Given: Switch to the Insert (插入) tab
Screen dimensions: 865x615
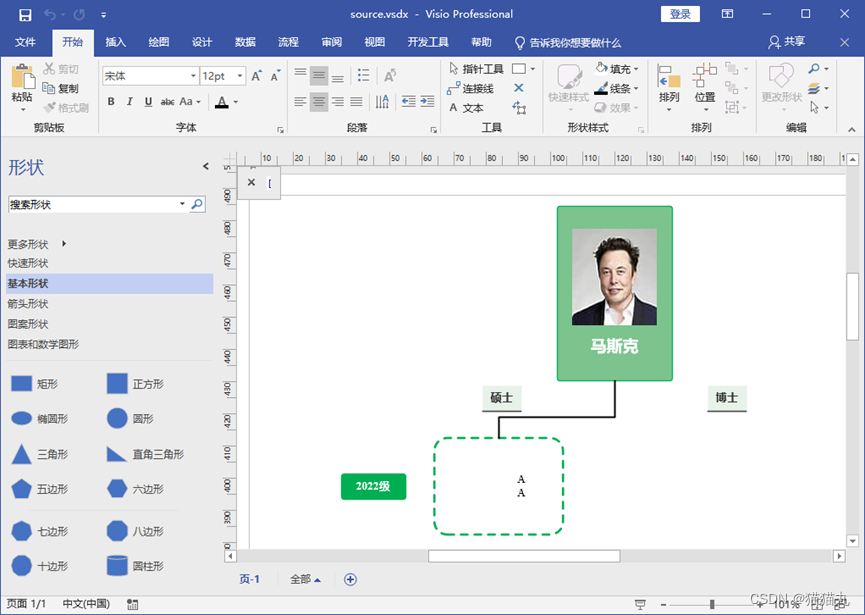Looking at the screenshot, I should 116,42.
